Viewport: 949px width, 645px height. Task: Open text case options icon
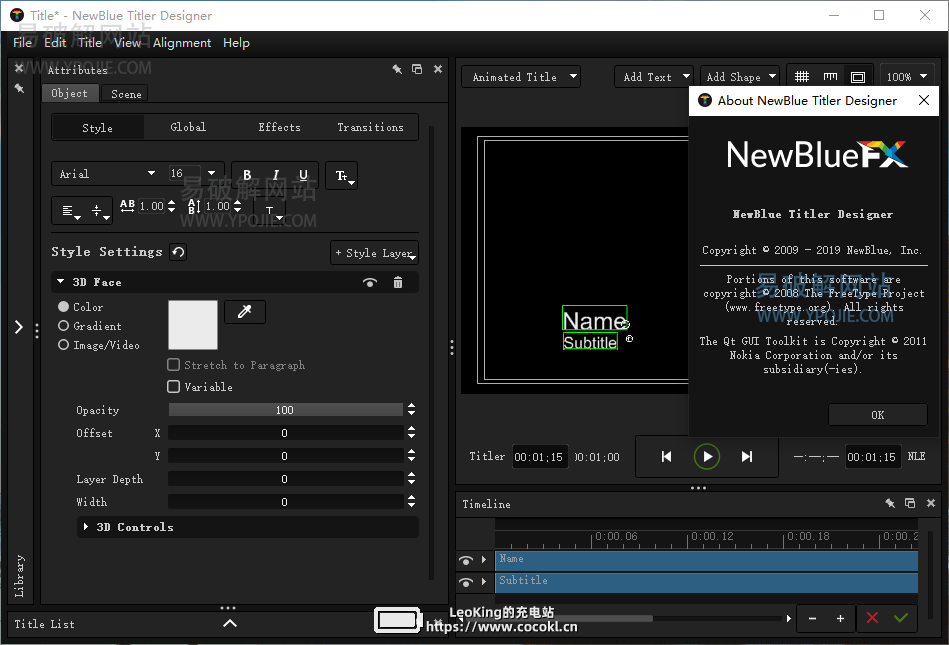(x=342, y=175)
